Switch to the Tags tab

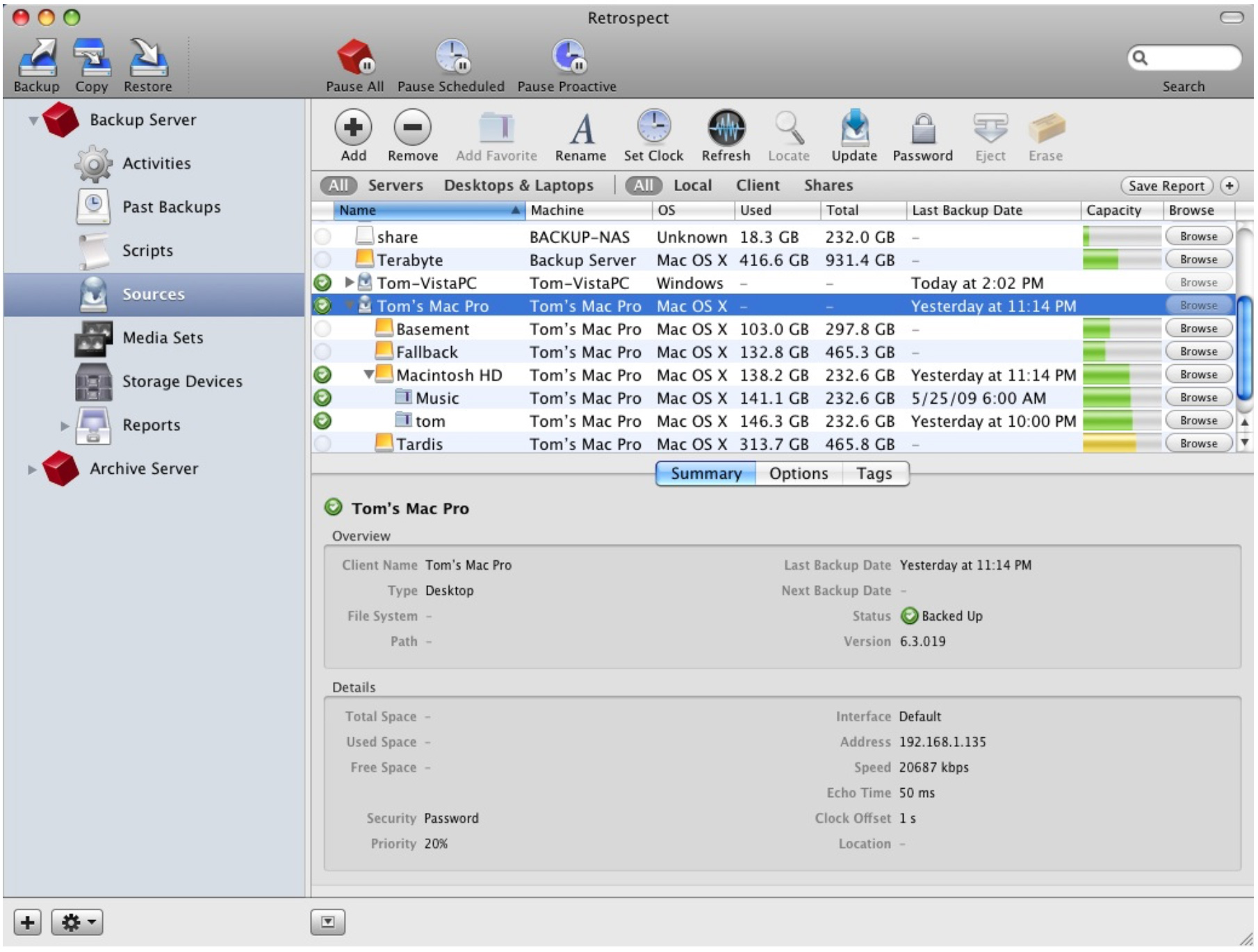click(874, 474)
